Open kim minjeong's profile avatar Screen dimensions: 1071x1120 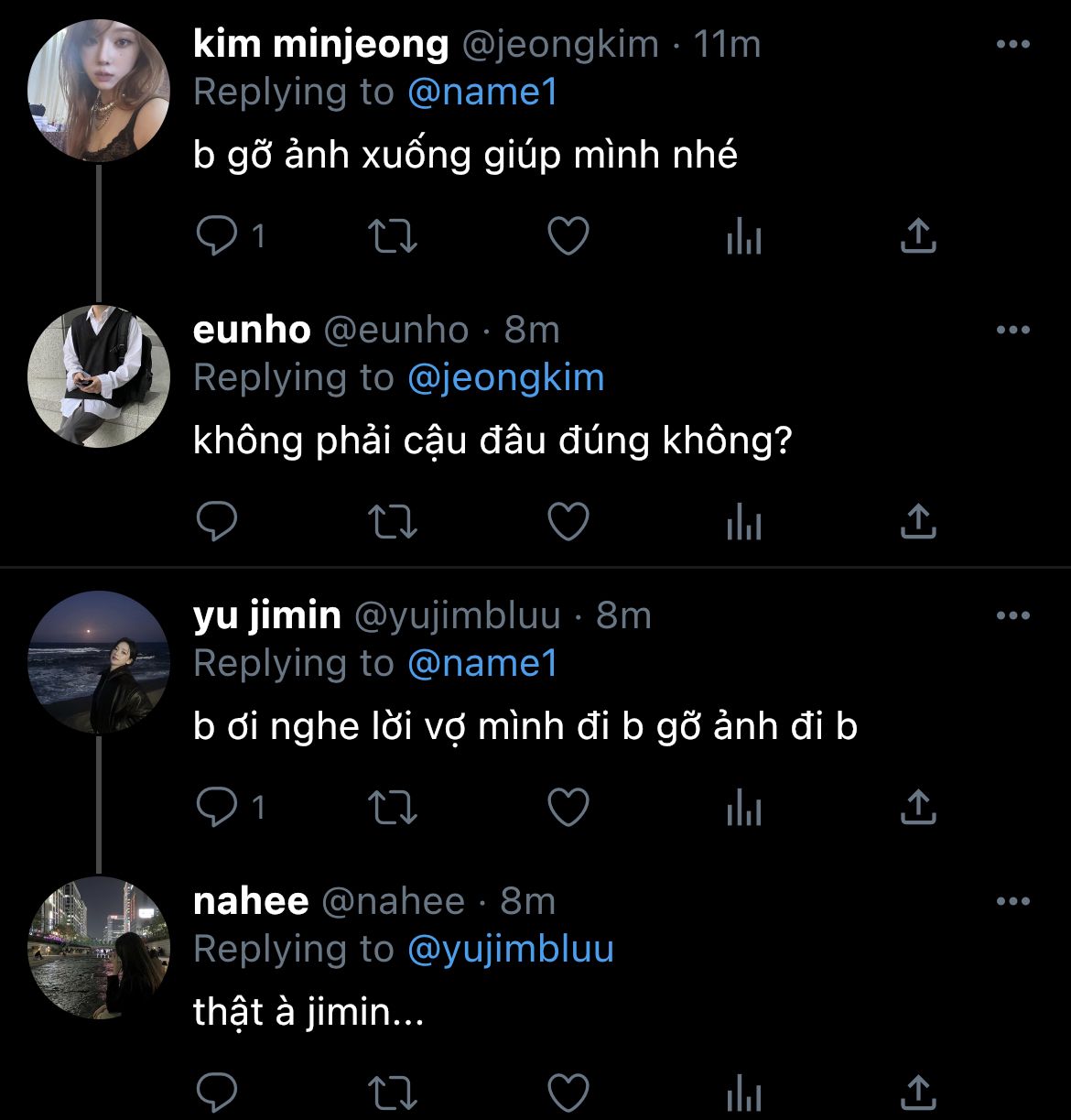click(99, 91)
